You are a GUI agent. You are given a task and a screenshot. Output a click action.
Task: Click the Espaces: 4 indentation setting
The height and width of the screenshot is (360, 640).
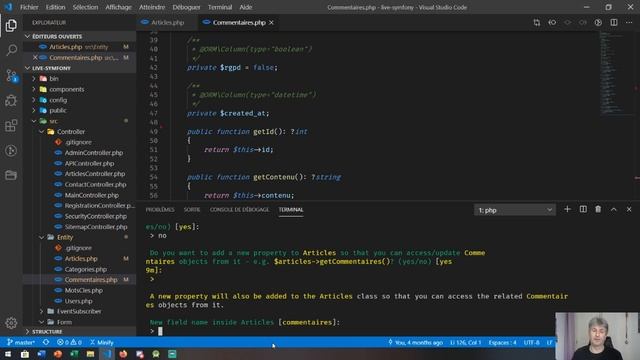coord(502,342)
